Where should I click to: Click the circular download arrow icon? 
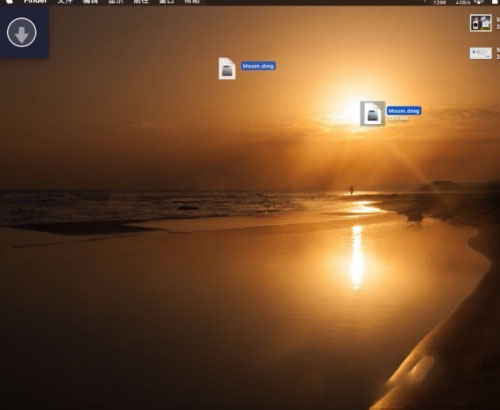22,32
